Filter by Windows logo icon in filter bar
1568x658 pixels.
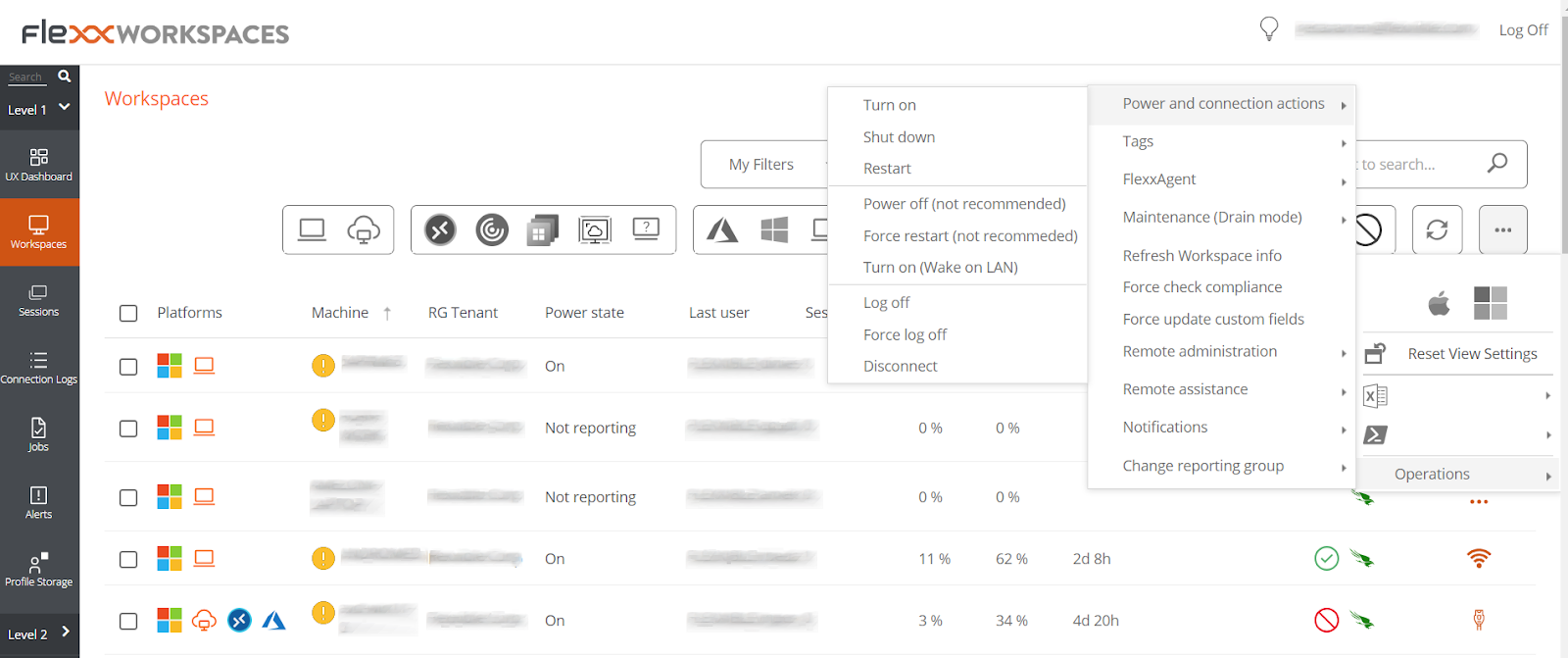tap(774, 229)
